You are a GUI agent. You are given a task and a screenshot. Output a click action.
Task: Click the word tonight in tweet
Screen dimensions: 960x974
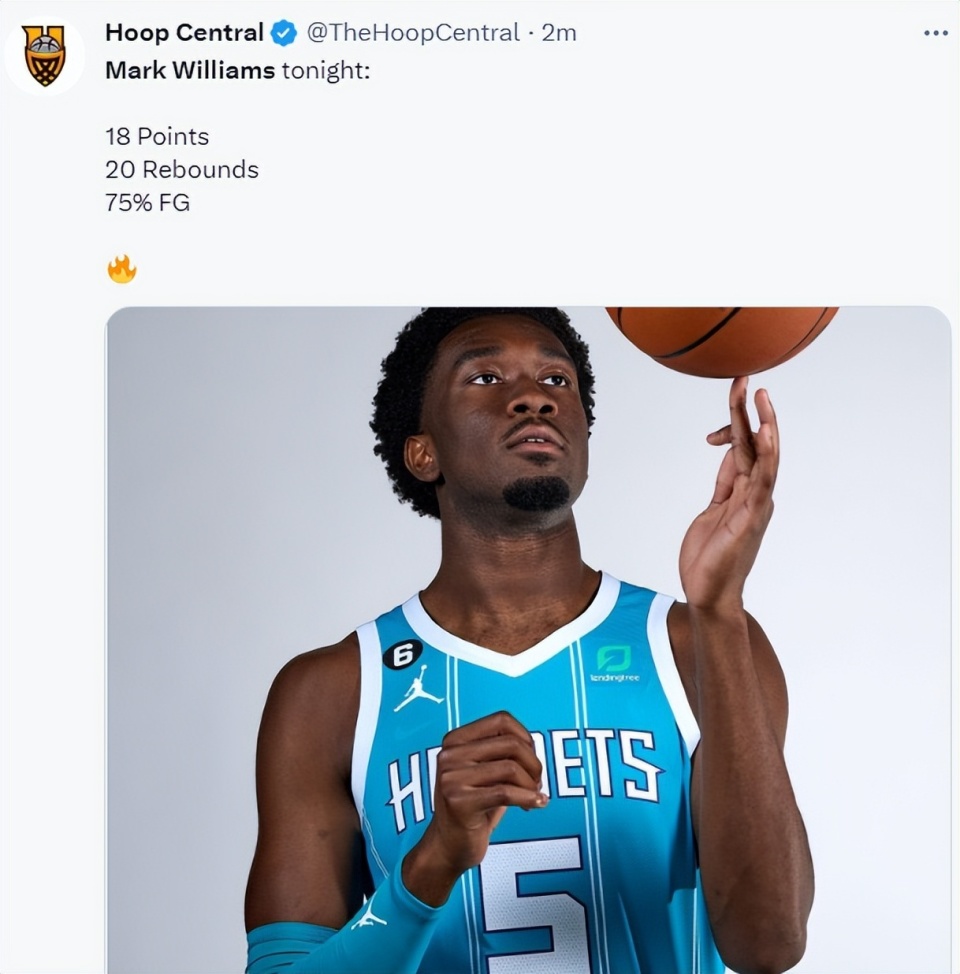click(326, 71)
